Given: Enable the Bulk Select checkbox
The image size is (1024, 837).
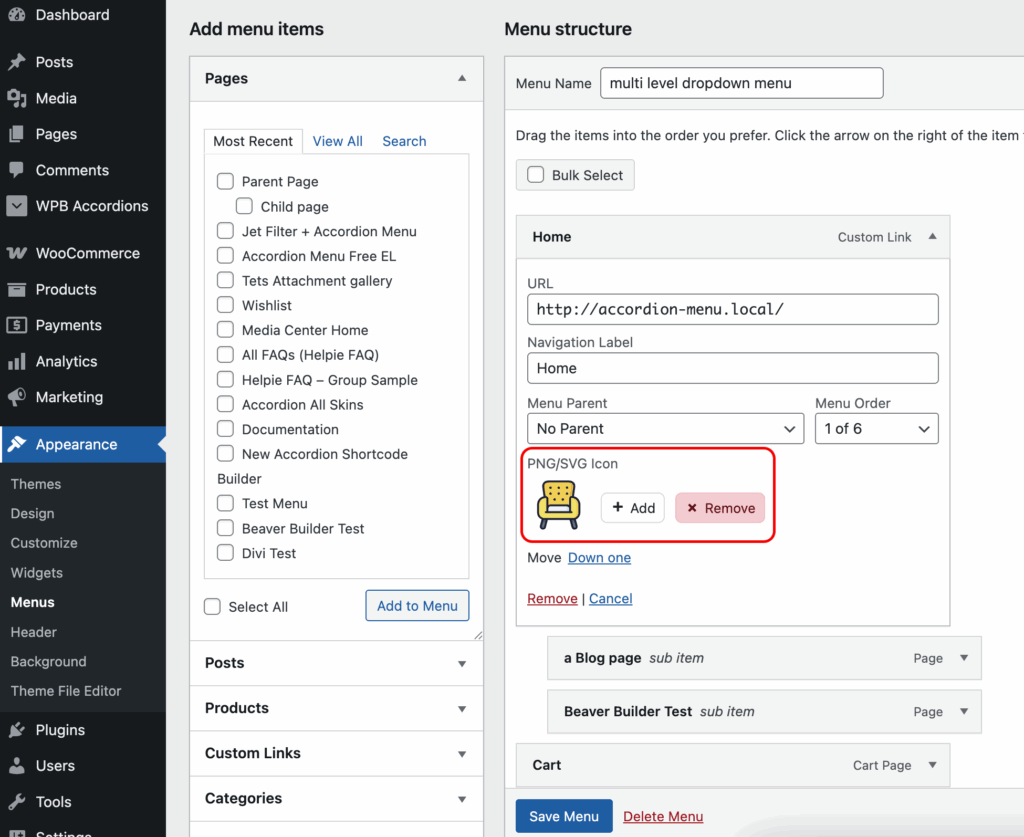Looking at the screenshot, I should click(x=535, y=175).
